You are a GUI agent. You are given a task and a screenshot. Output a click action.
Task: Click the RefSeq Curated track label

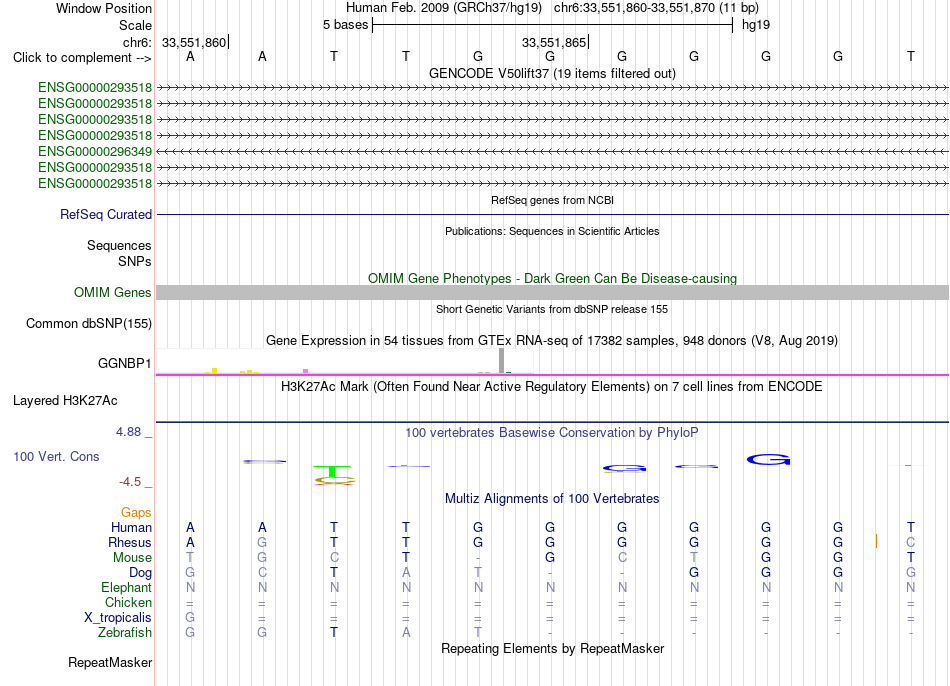[105, 215]
